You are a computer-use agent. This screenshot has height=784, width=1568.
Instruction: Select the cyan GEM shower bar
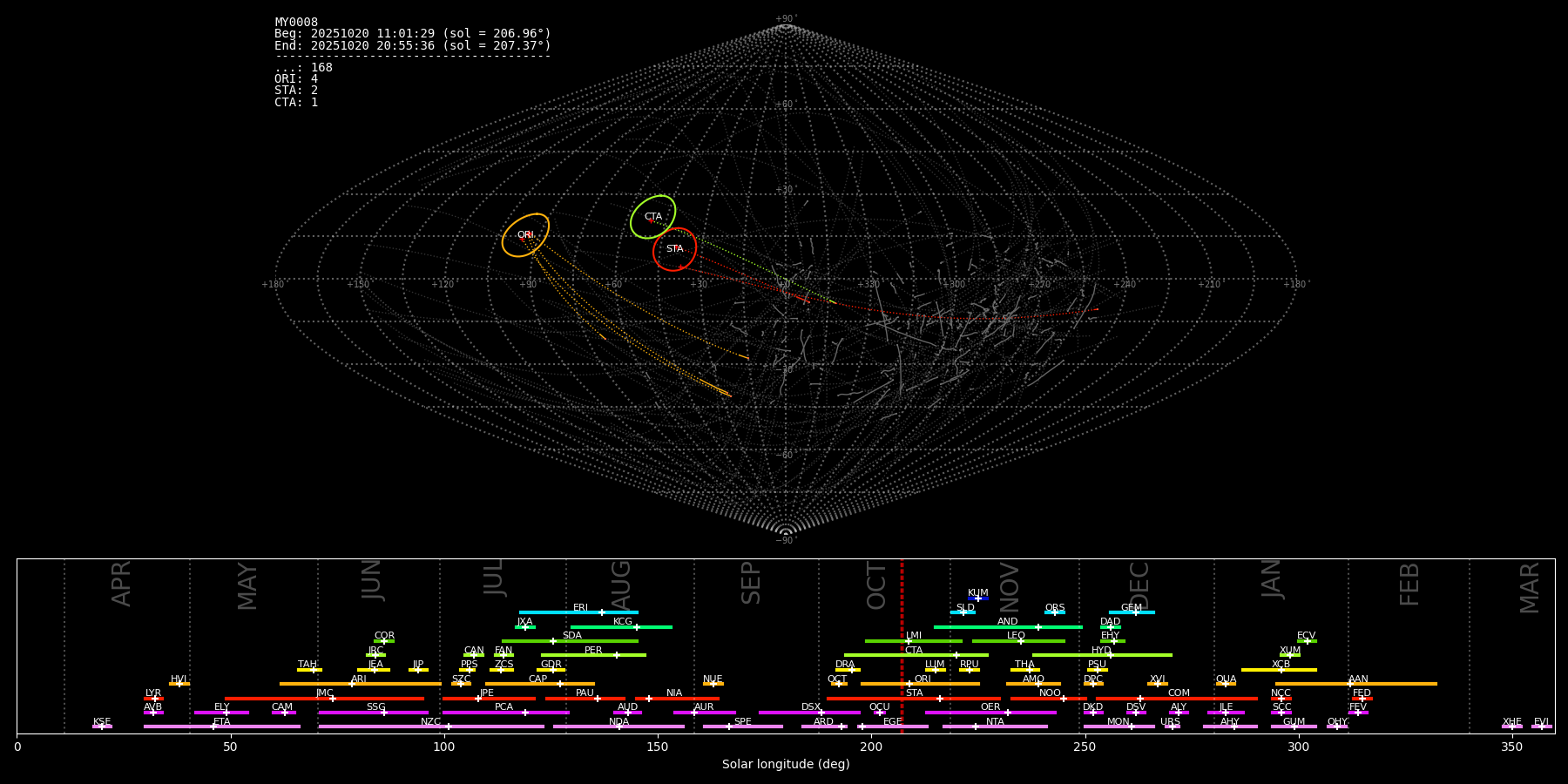(x=1132, y=612)
